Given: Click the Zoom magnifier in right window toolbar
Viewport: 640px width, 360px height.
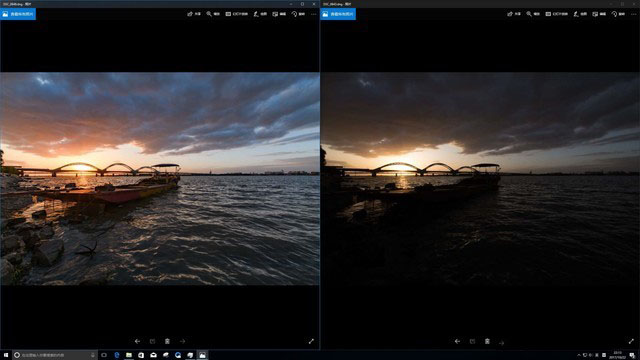Looking at the screenshot, I should 533,14.
